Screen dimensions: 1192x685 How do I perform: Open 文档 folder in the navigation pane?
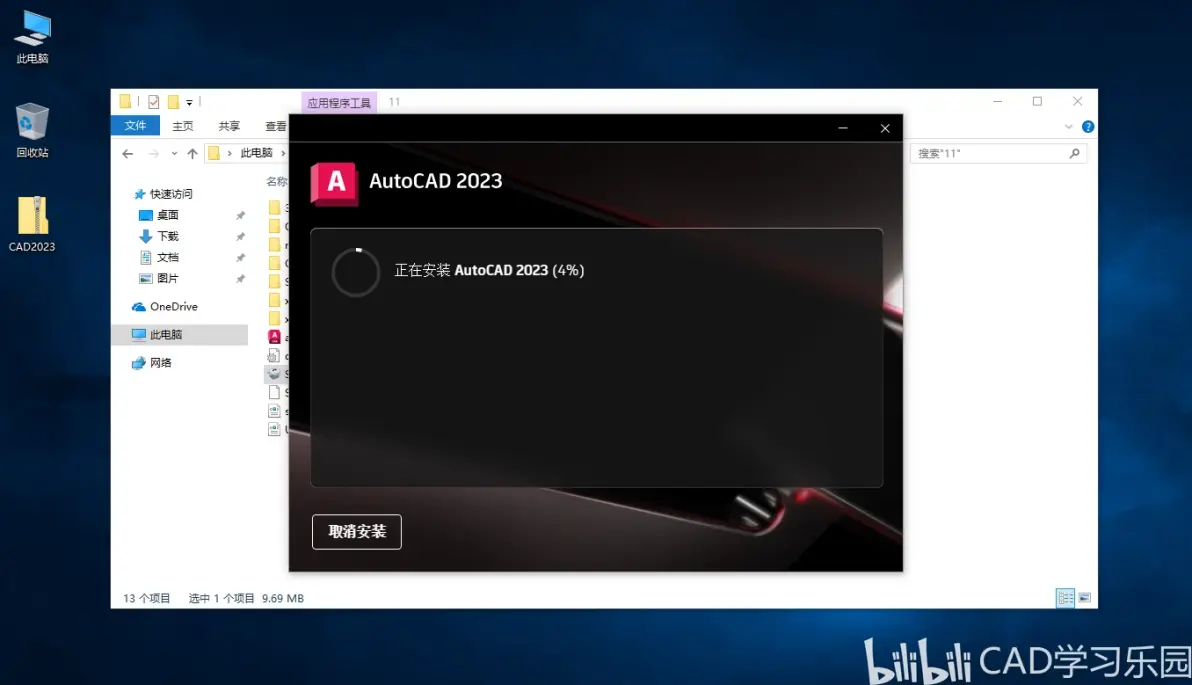click(159, 258)
